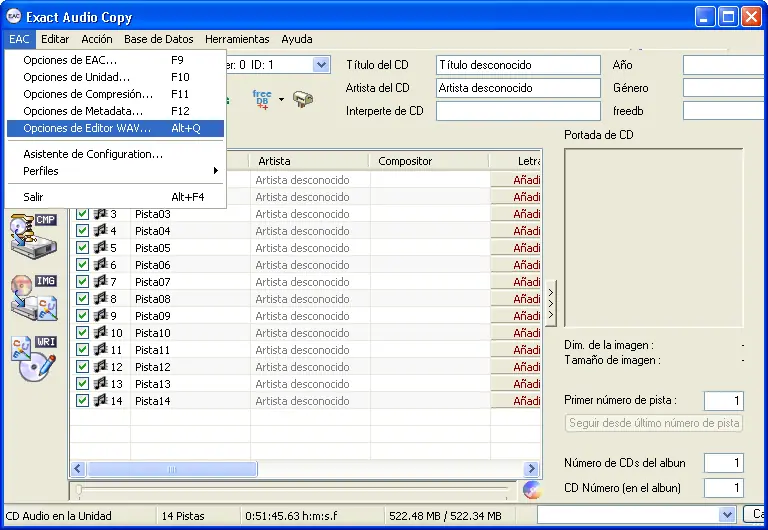Select Opciones de EAC menu entry
The width and height of the screenshot is (768, 530).
115,60
